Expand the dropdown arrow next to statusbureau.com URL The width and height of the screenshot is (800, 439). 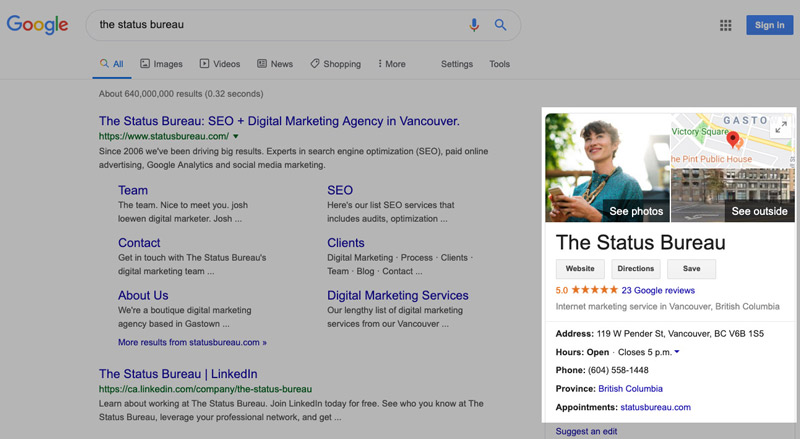tap(236, 136)
